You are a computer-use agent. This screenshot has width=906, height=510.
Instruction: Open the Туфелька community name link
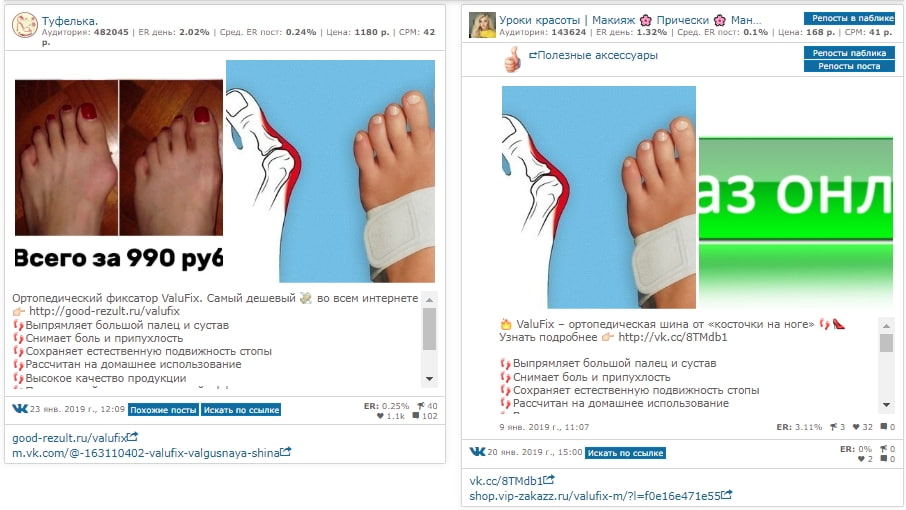[x=70, y=21]
